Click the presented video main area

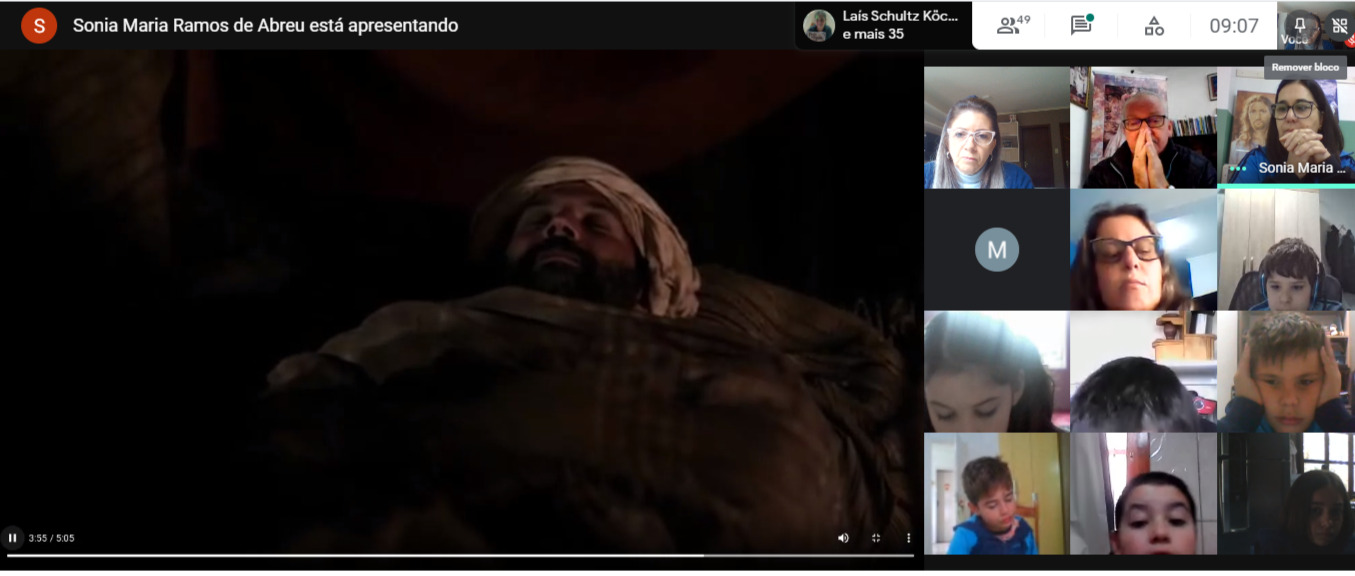click(x=460, y=290)
